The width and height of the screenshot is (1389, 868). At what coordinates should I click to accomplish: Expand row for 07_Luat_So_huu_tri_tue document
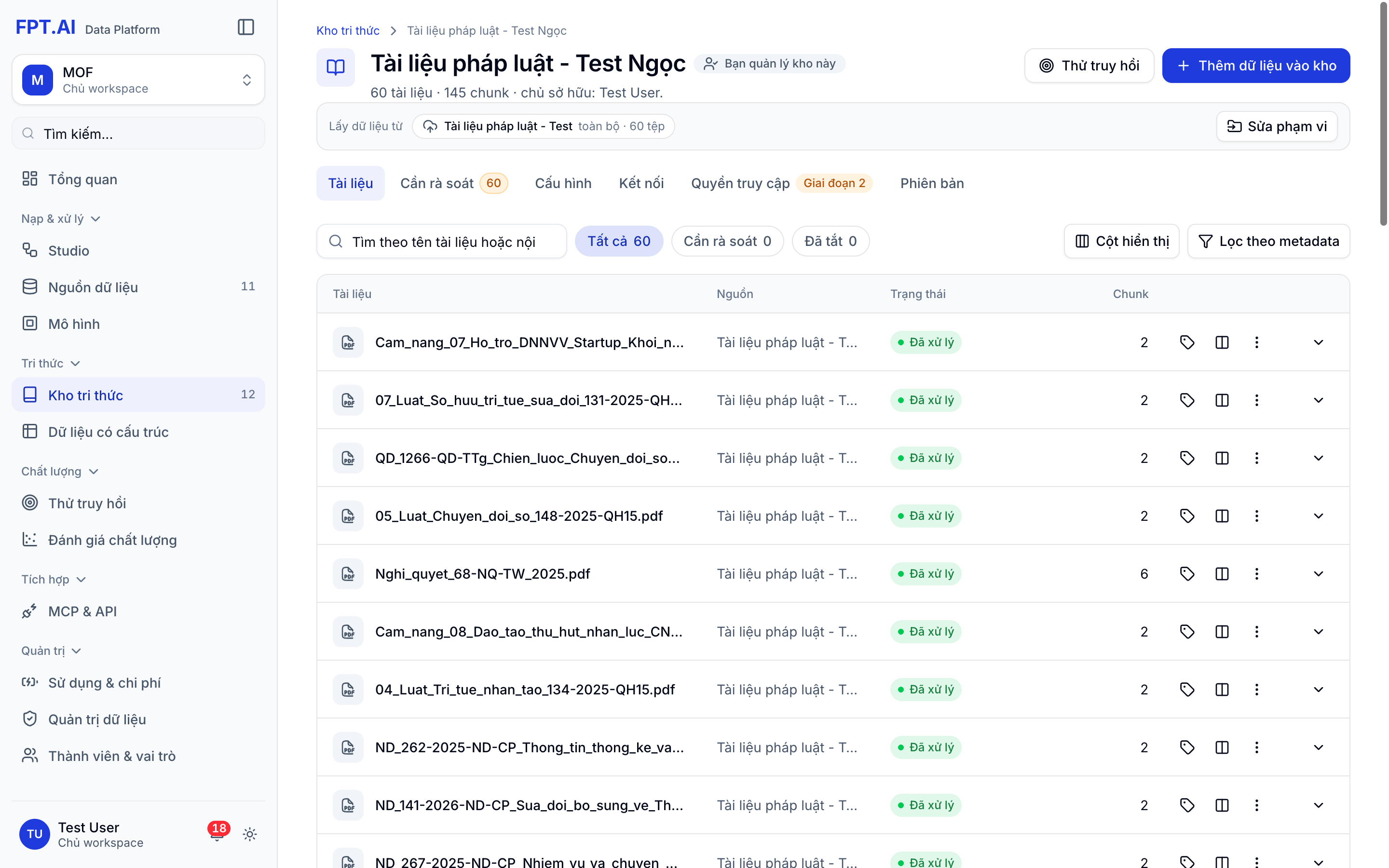[1318, 400]
